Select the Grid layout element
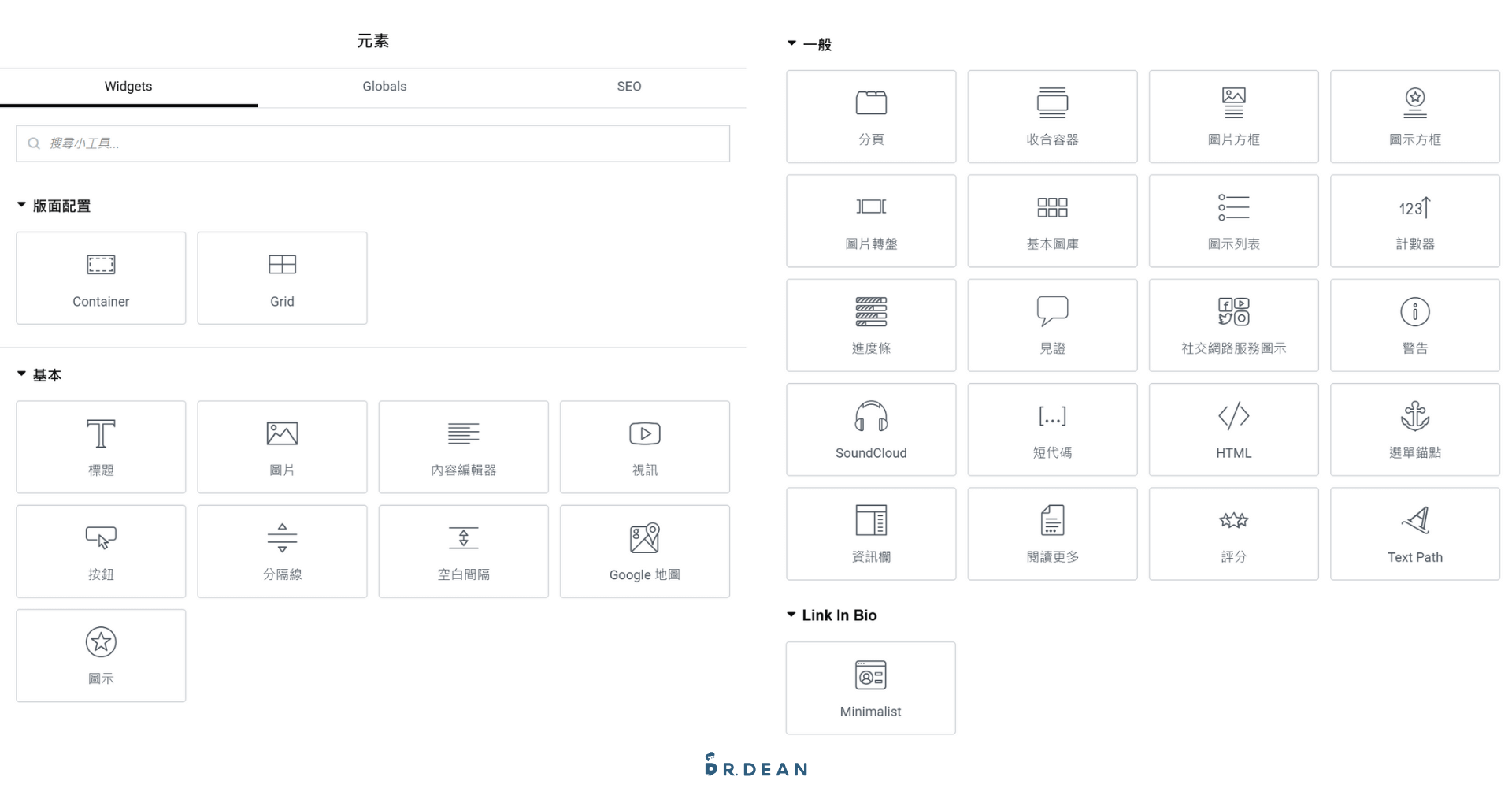 [x=281, y=277]
